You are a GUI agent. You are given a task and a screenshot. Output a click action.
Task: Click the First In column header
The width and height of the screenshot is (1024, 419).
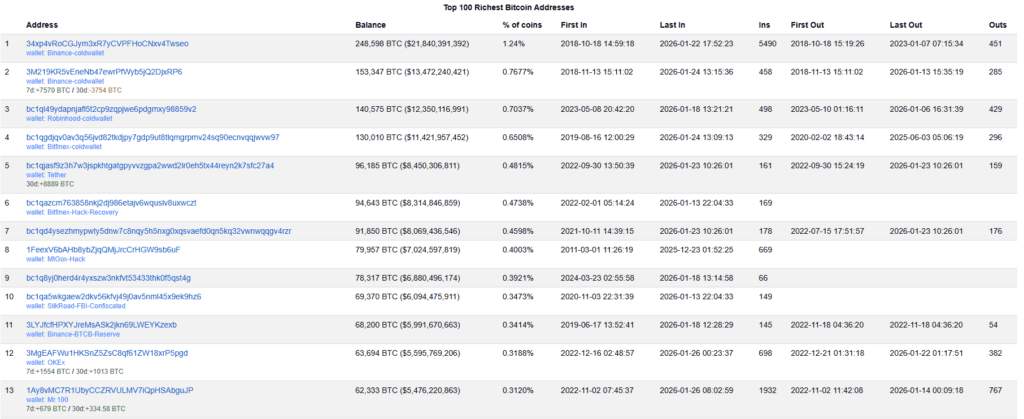pyautogui.click(x=575, y=23)
